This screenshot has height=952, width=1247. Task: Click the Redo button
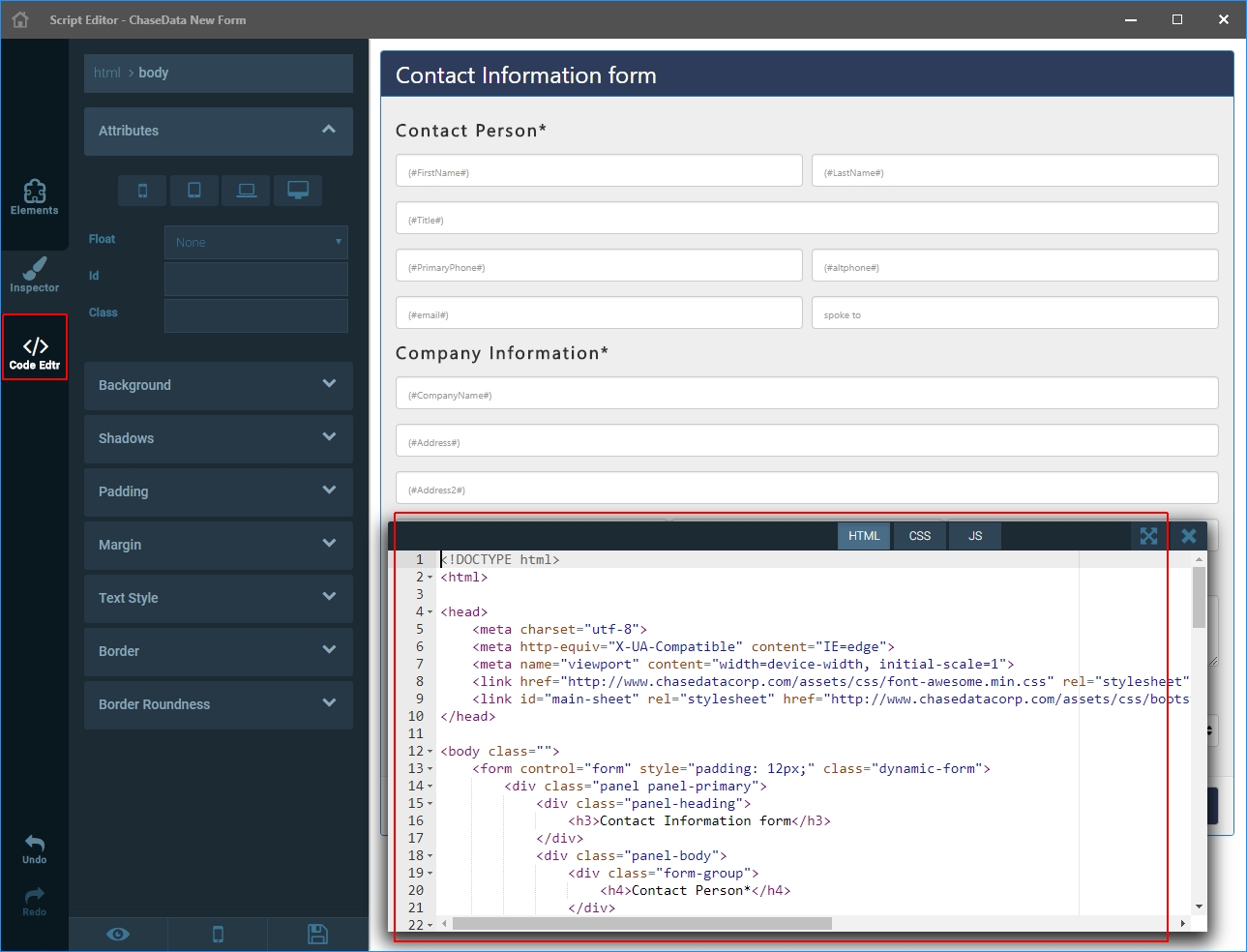point(35,902)
